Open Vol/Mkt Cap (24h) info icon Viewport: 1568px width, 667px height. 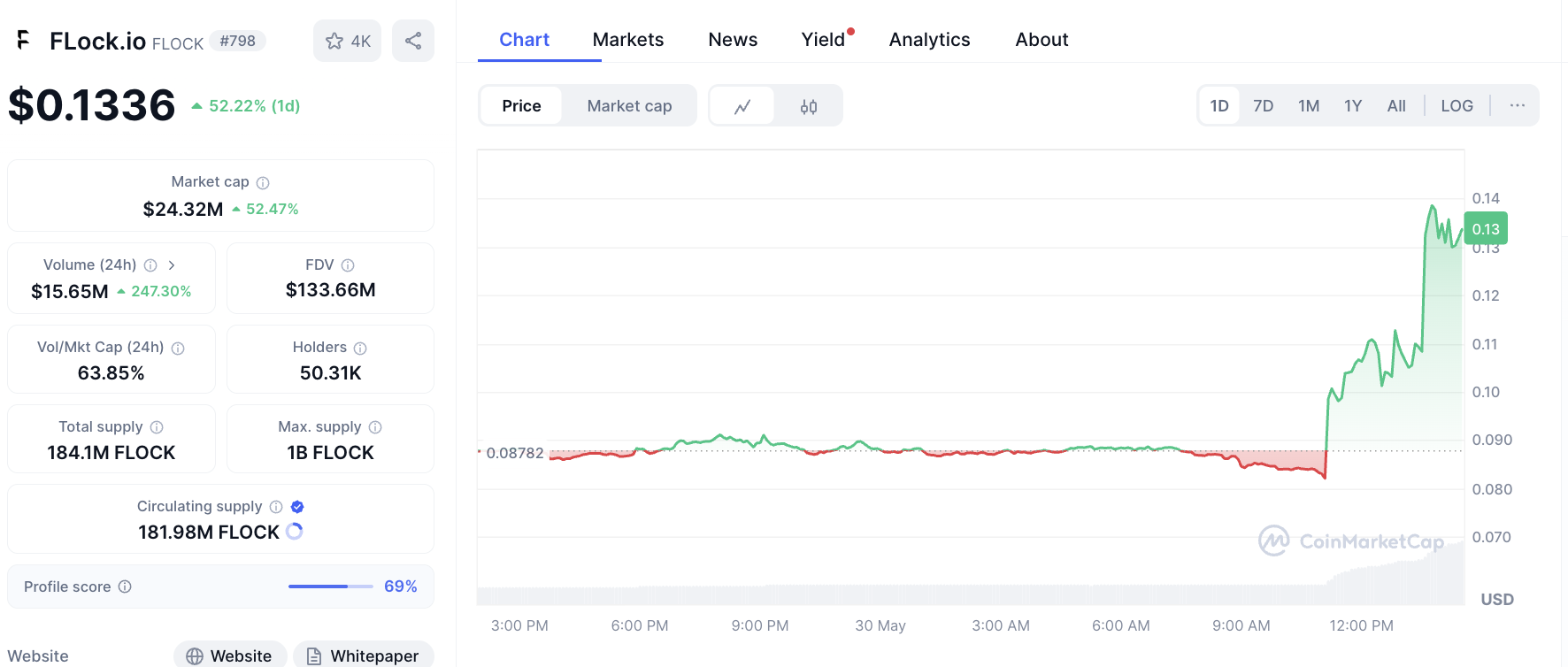(178, 349)
